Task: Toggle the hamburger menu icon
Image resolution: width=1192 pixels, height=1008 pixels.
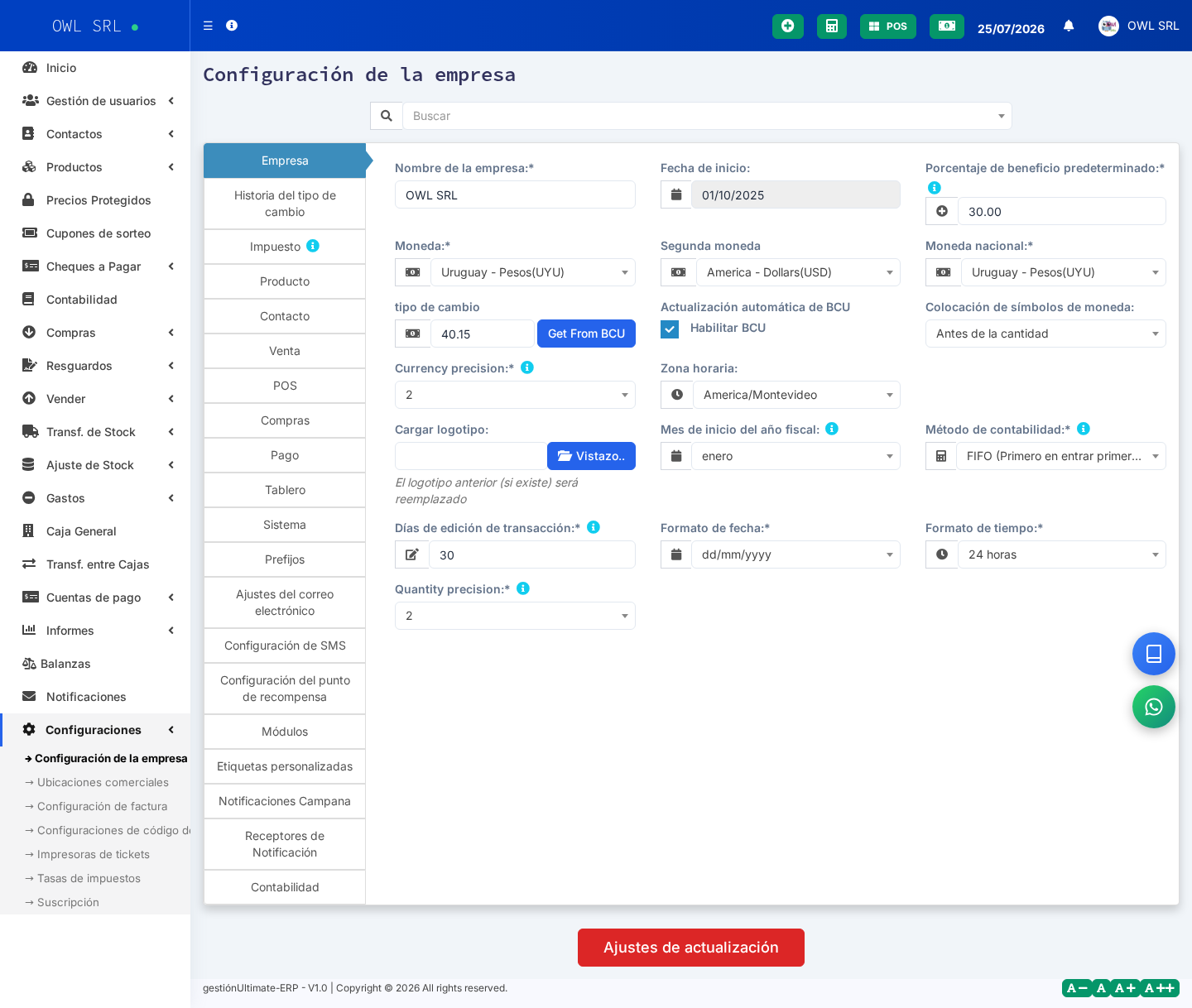Action: 208,26
